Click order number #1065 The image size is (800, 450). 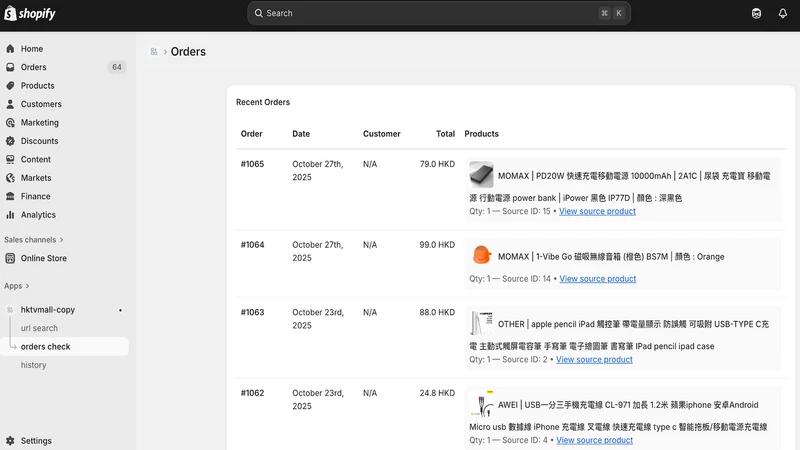click(253, 164)
